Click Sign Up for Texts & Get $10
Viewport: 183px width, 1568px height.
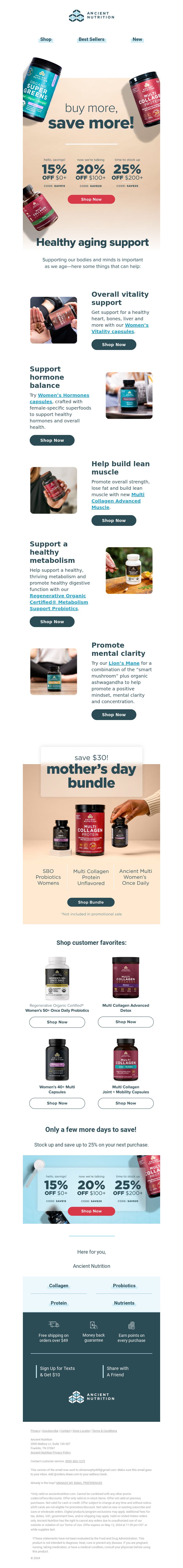[x=57, y=1371]
